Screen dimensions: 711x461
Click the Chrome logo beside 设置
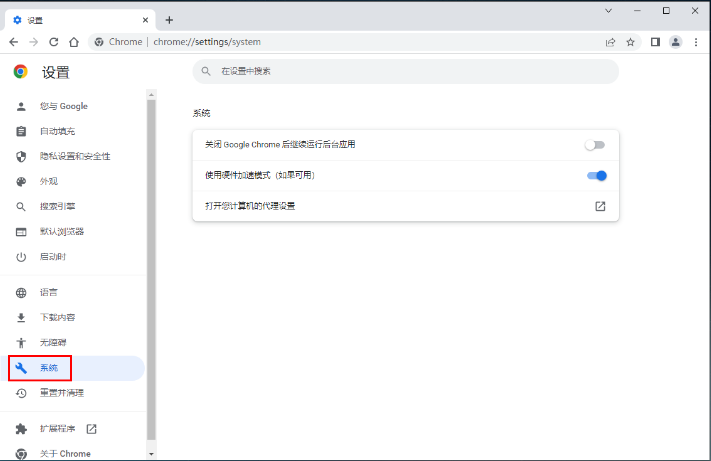coord(20,72)
